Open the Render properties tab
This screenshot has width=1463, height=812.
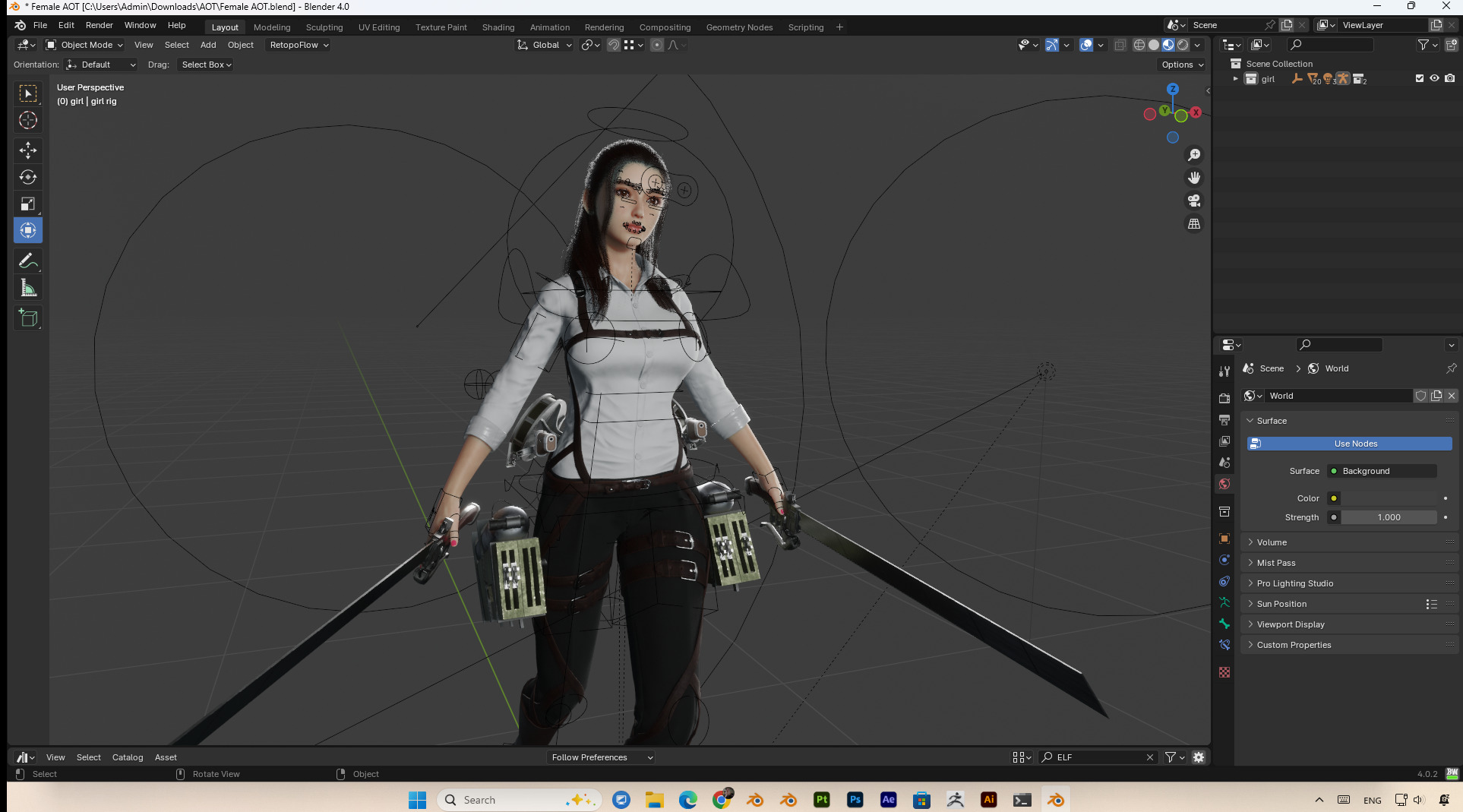pos(1224,398)
